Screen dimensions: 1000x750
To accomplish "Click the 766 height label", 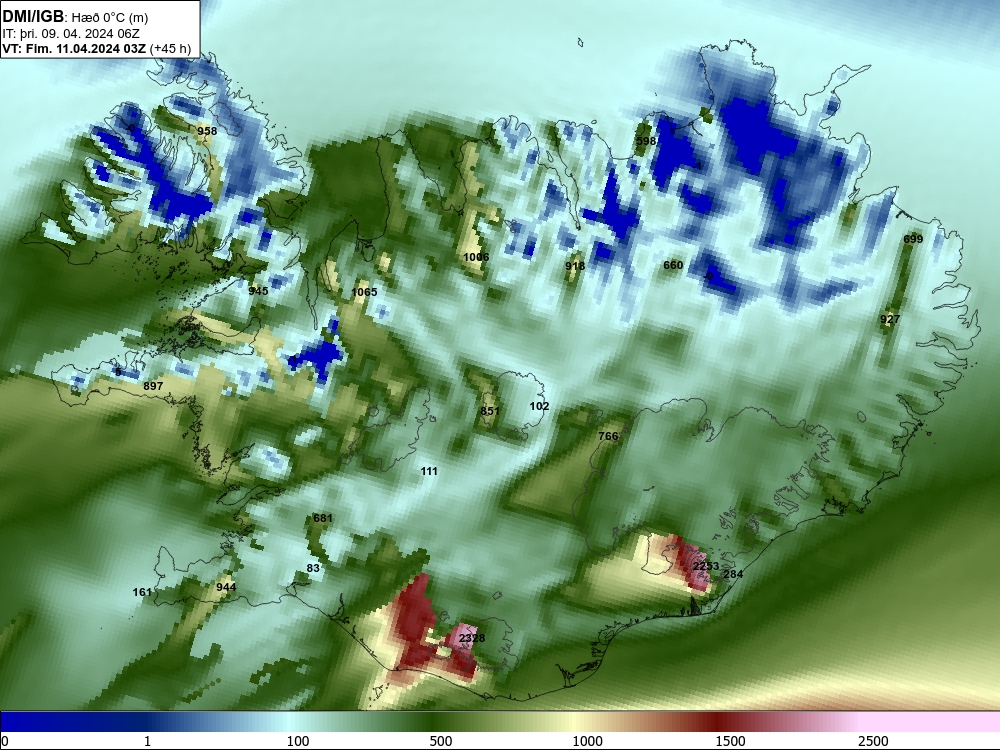I will [x=608, y=436].
